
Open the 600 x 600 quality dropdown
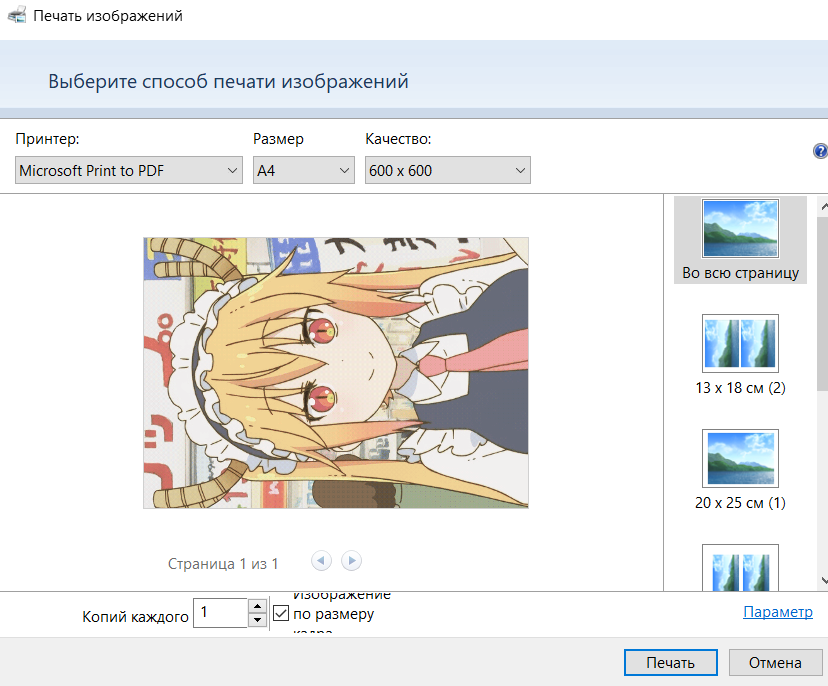pos(447,171)
